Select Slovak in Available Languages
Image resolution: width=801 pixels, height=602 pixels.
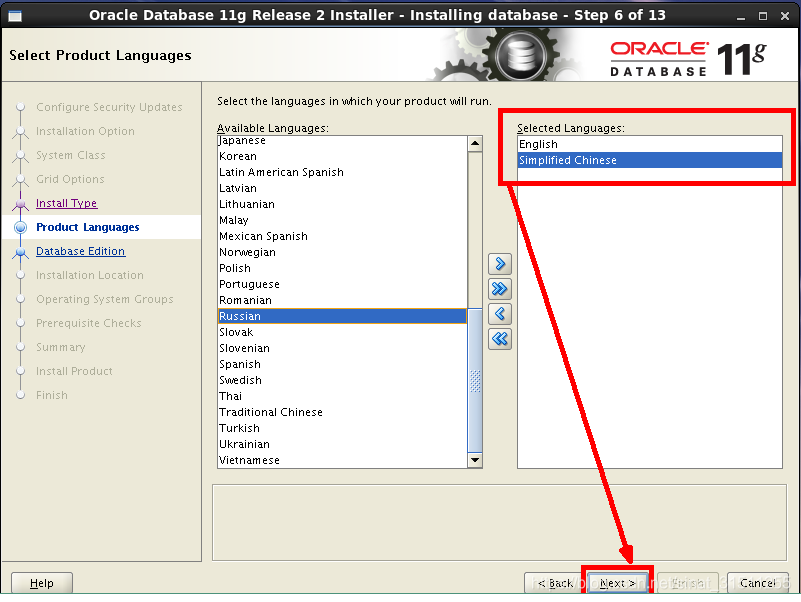click(x=342, y=332)
